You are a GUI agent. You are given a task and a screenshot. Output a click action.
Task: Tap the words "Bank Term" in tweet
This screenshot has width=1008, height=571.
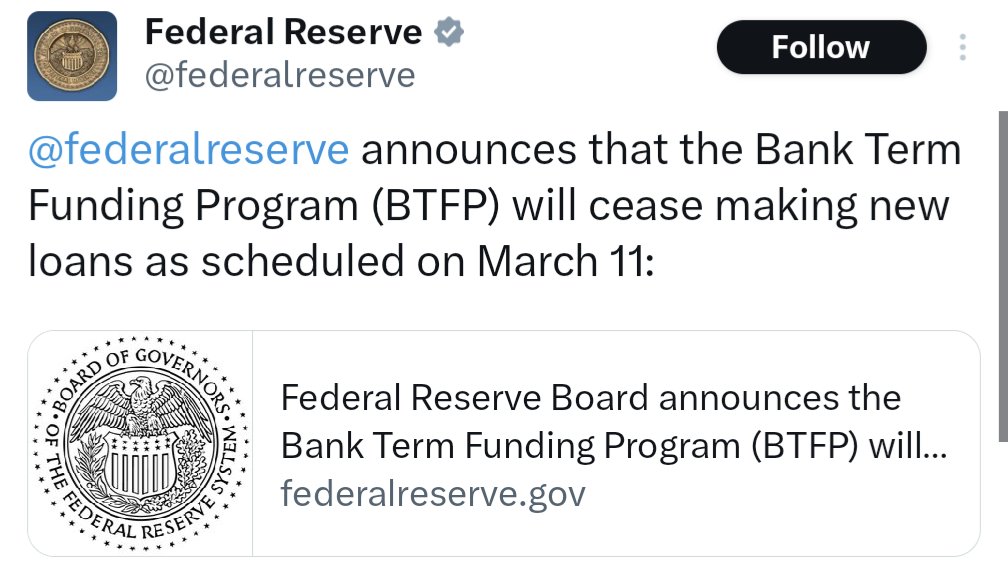click(858, 151)
